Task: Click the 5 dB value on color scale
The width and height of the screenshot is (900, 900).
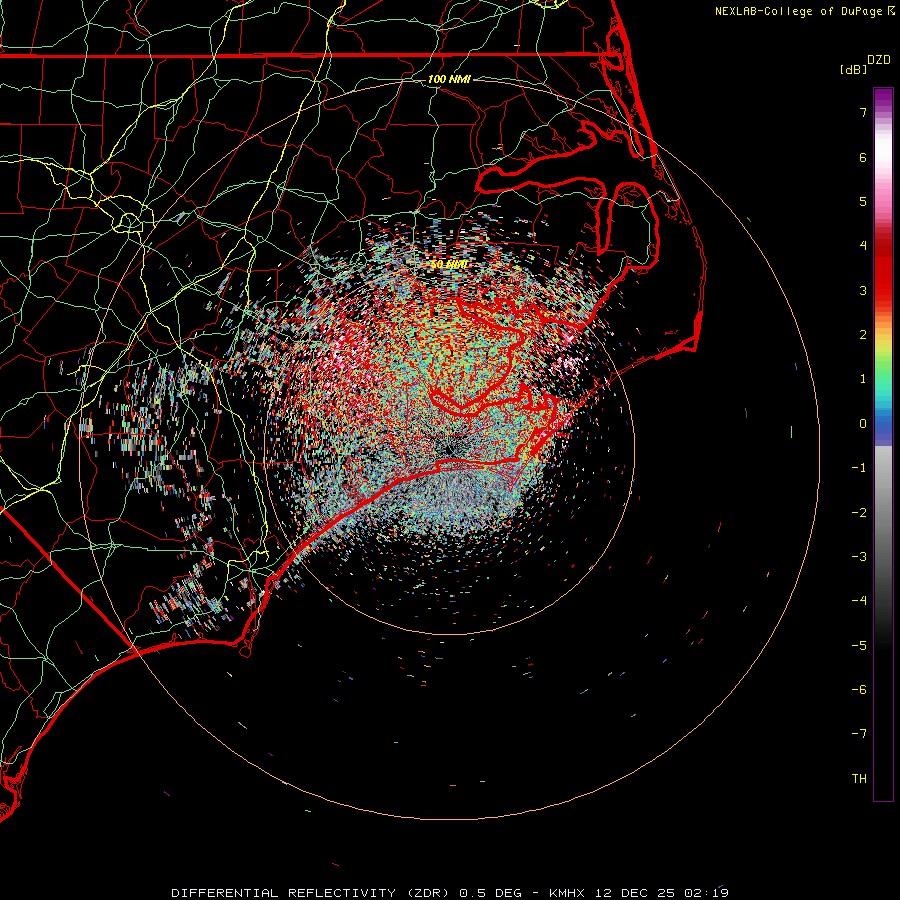Action: 863,201
